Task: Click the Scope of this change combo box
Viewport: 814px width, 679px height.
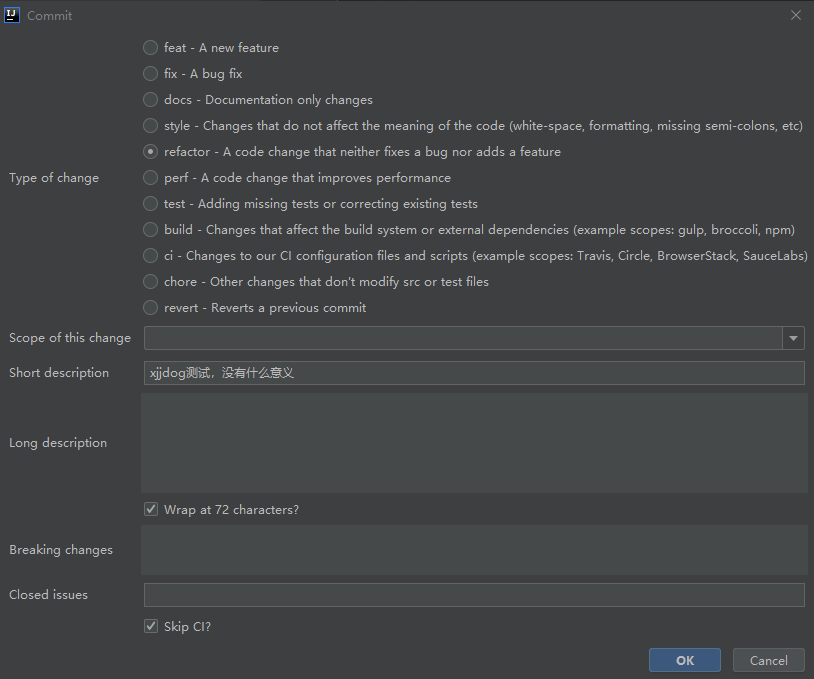Action: [x=462, y=338]
